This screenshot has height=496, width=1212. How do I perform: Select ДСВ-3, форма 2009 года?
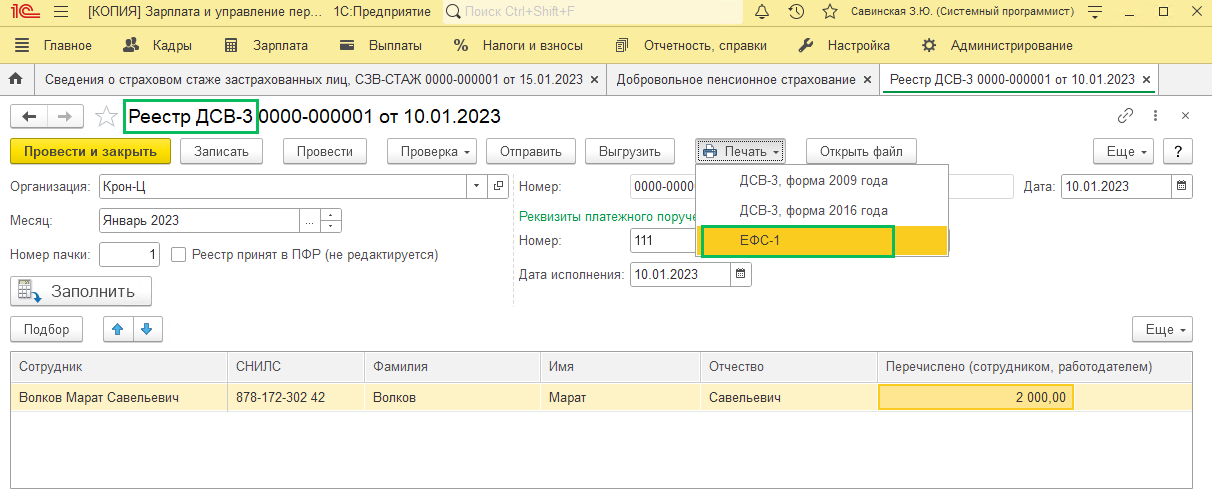822,181
